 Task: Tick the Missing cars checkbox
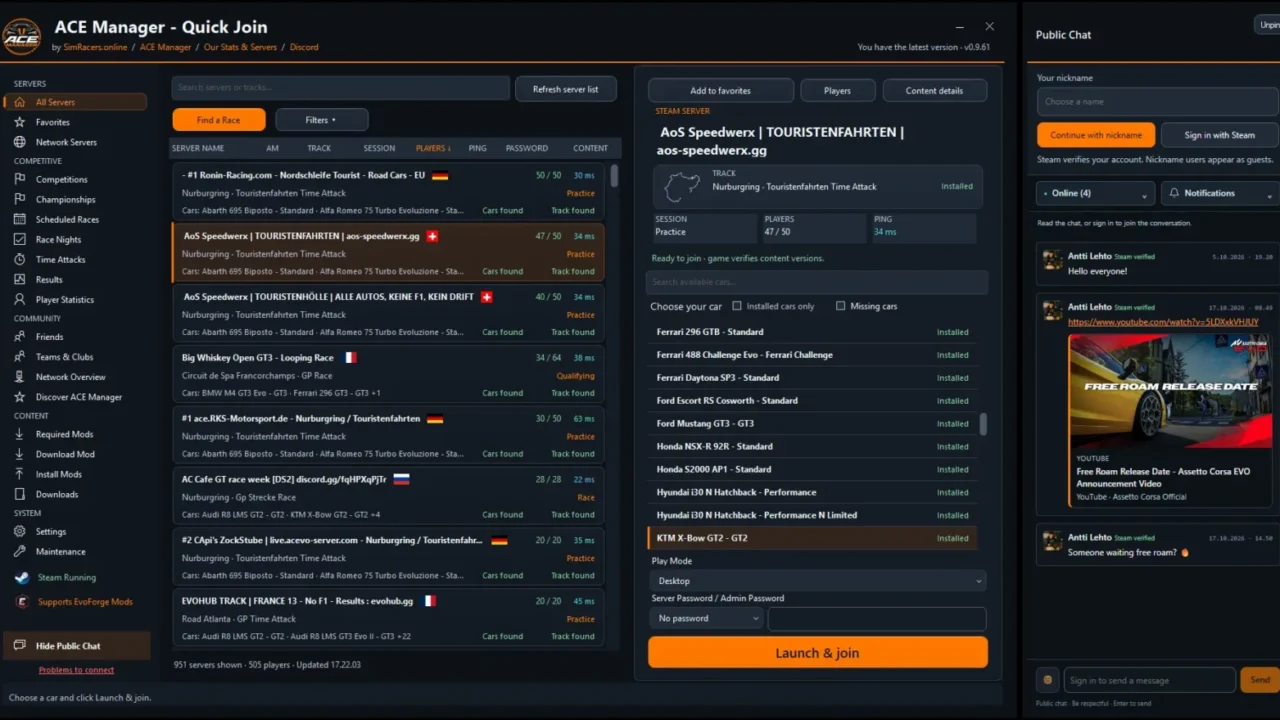(840, 306)
